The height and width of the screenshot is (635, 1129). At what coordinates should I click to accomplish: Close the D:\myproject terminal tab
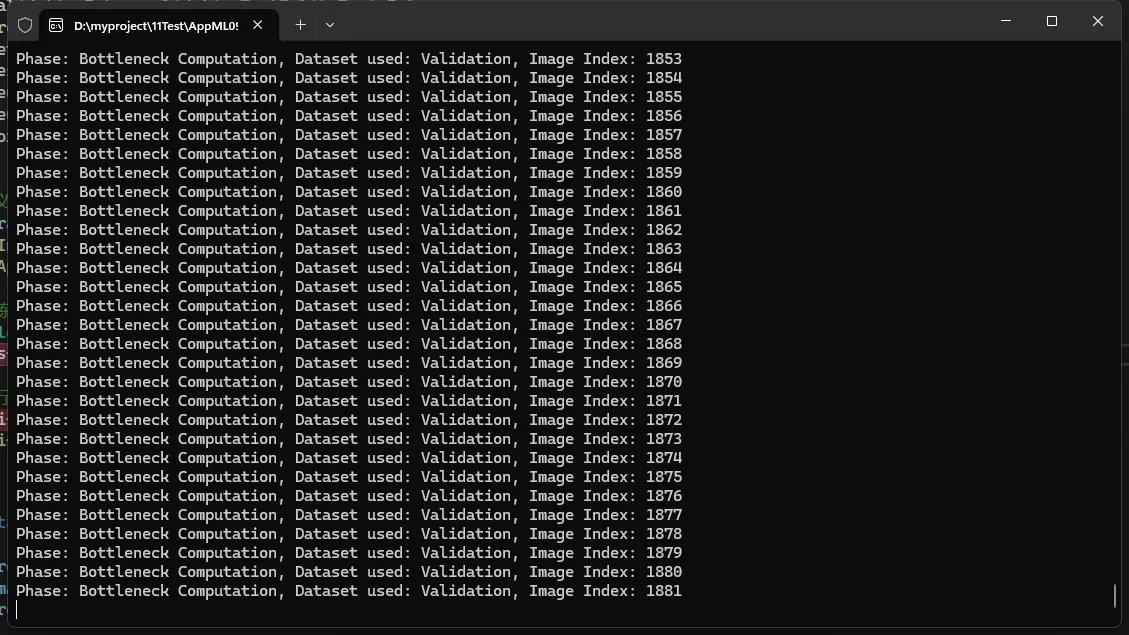(x=258, y=25)
